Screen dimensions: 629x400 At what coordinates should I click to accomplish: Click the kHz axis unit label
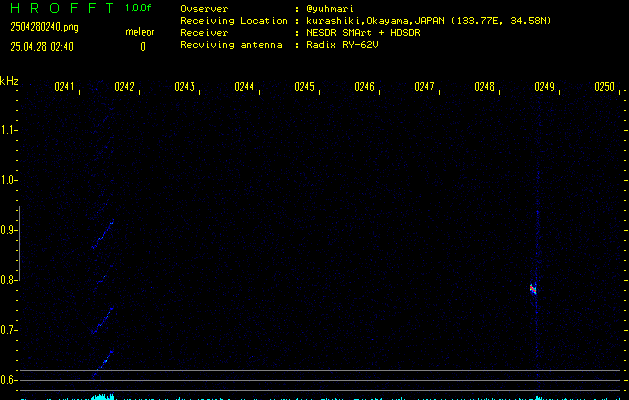tap(9, 81)
